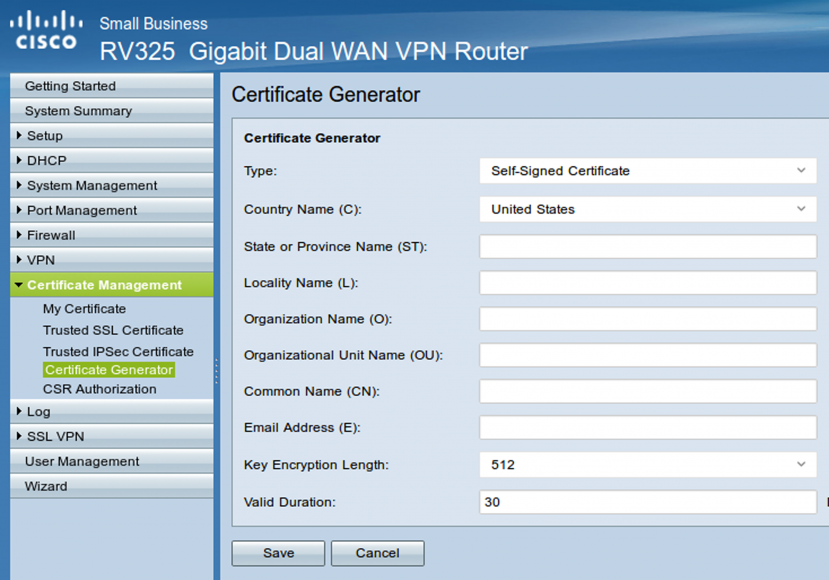This screenshot has width=829, height=580.
Task: Expand the Firewall menu arrow
Action: (19, 235)
